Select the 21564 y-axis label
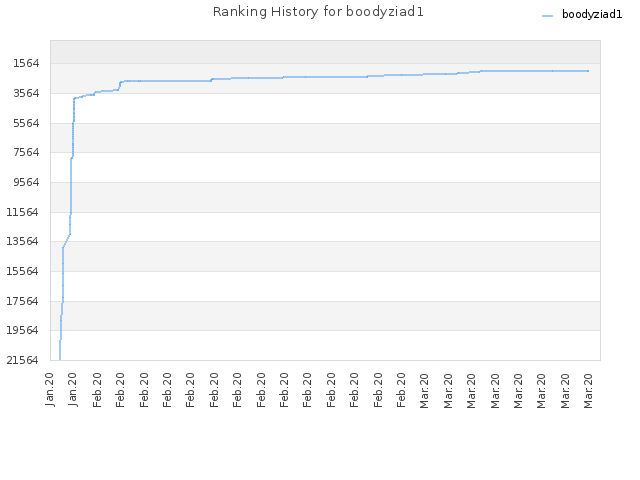 click(22, 360)
